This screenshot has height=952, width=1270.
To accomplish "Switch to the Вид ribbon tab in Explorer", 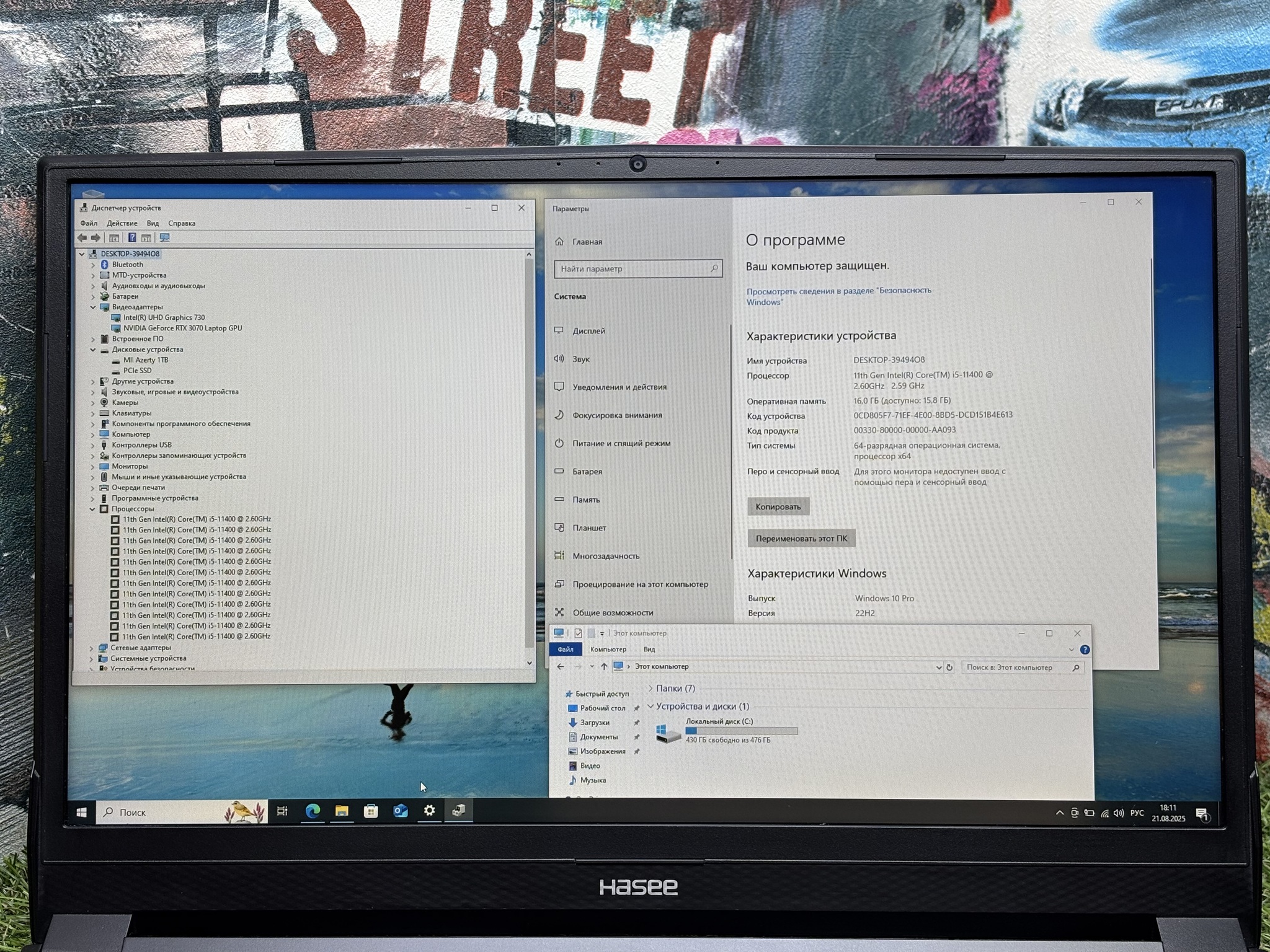I will click(649, 650).
